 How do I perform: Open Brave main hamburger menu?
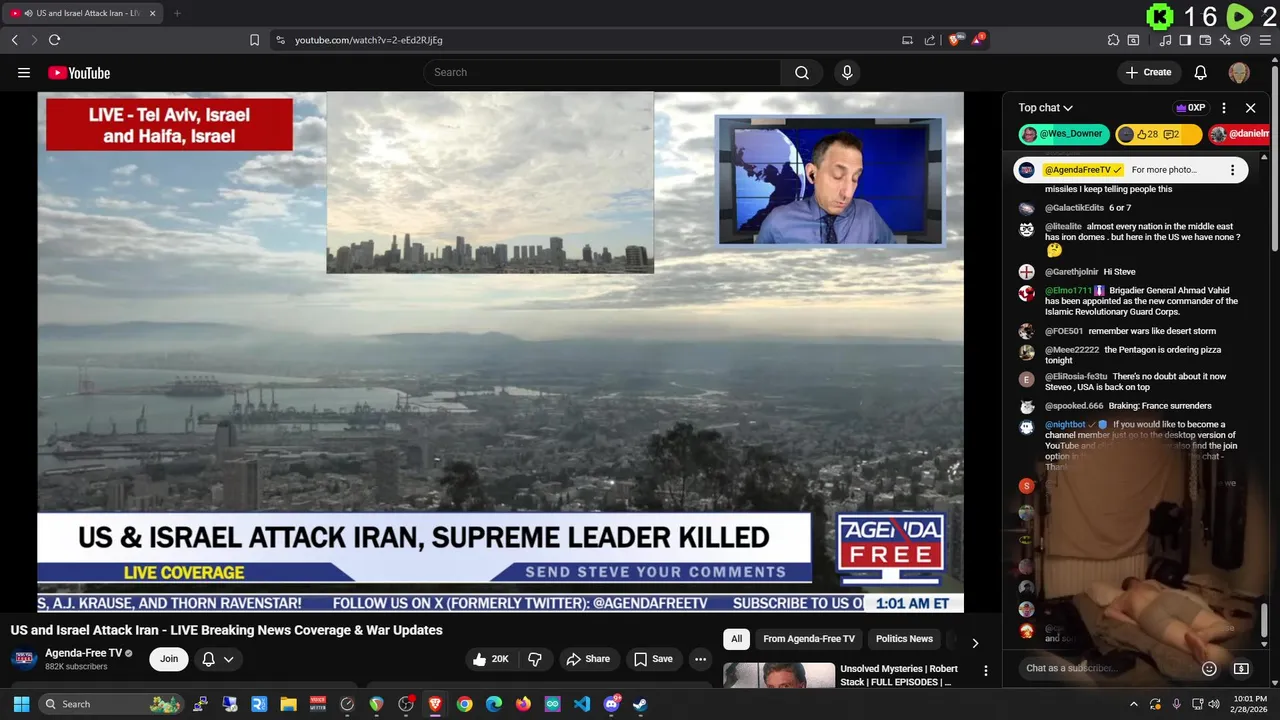1265,40
